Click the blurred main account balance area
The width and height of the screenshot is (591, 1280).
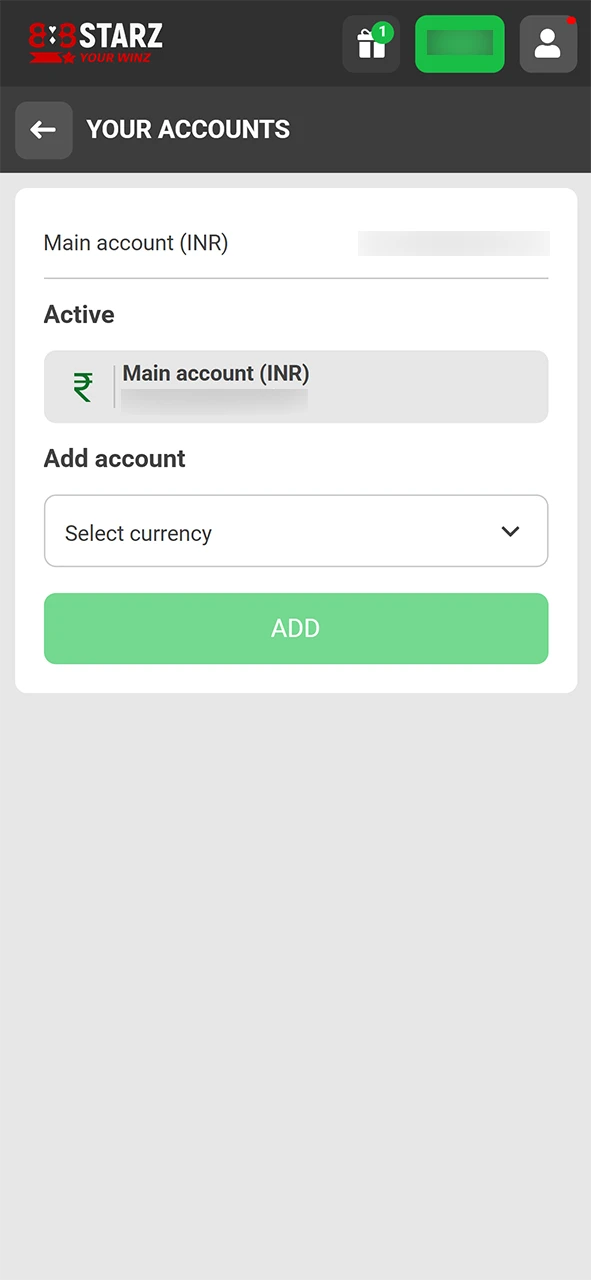pos(453,242)
